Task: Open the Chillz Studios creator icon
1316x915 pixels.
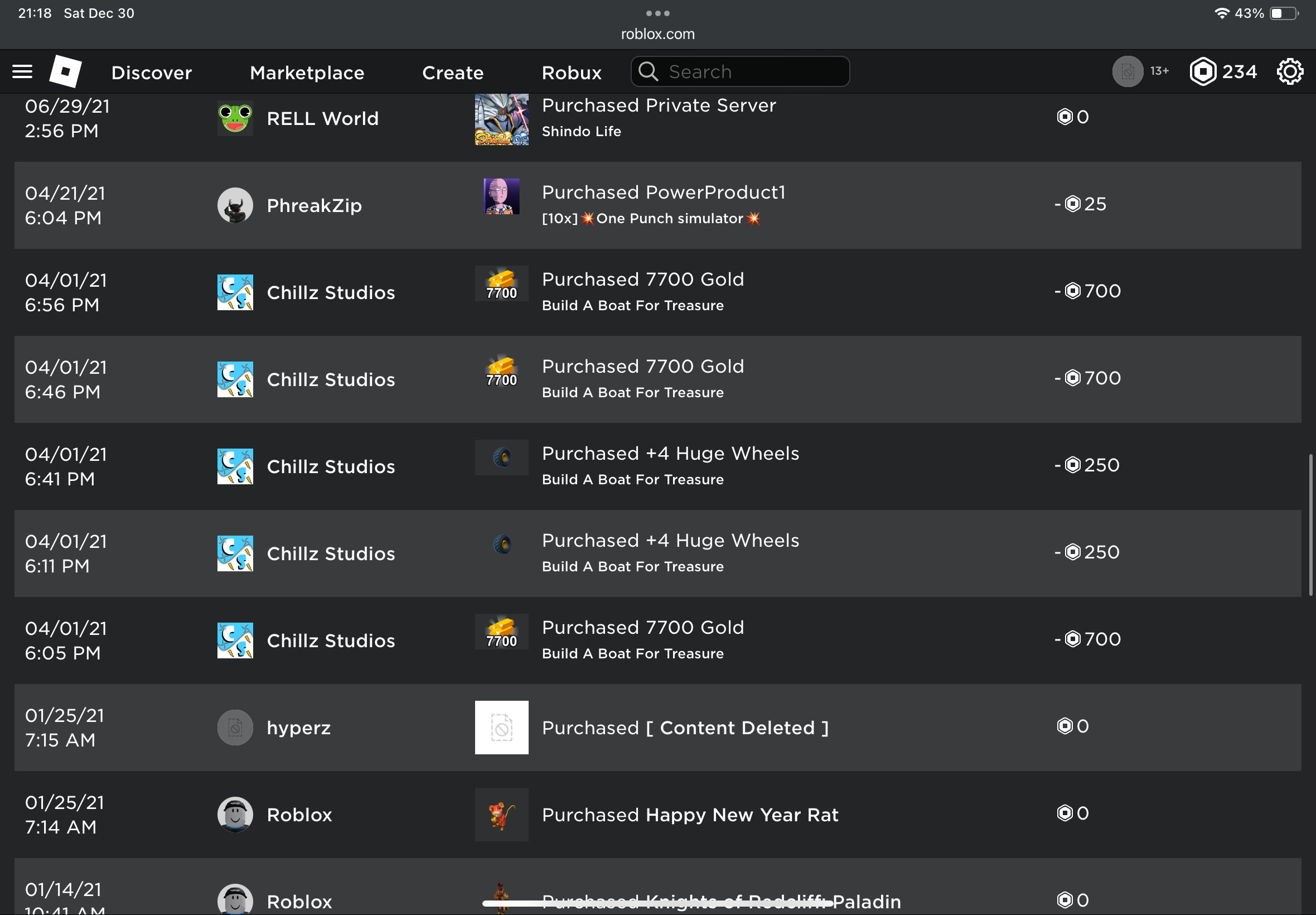Action: click(235, 292)
